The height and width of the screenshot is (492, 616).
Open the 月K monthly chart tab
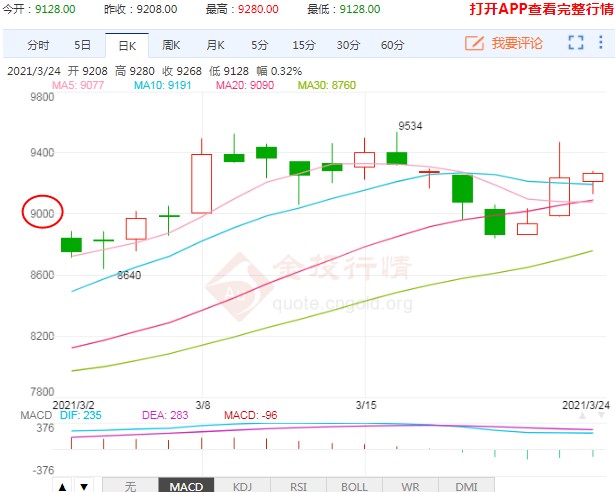(215, 45)
